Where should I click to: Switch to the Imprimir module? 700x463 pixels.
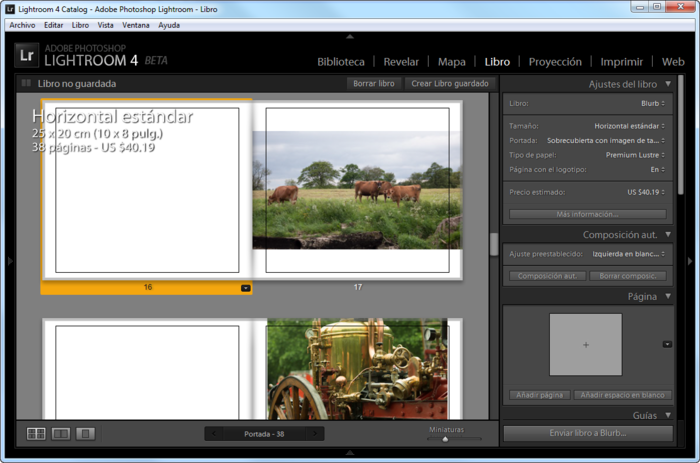click(621, 62)
